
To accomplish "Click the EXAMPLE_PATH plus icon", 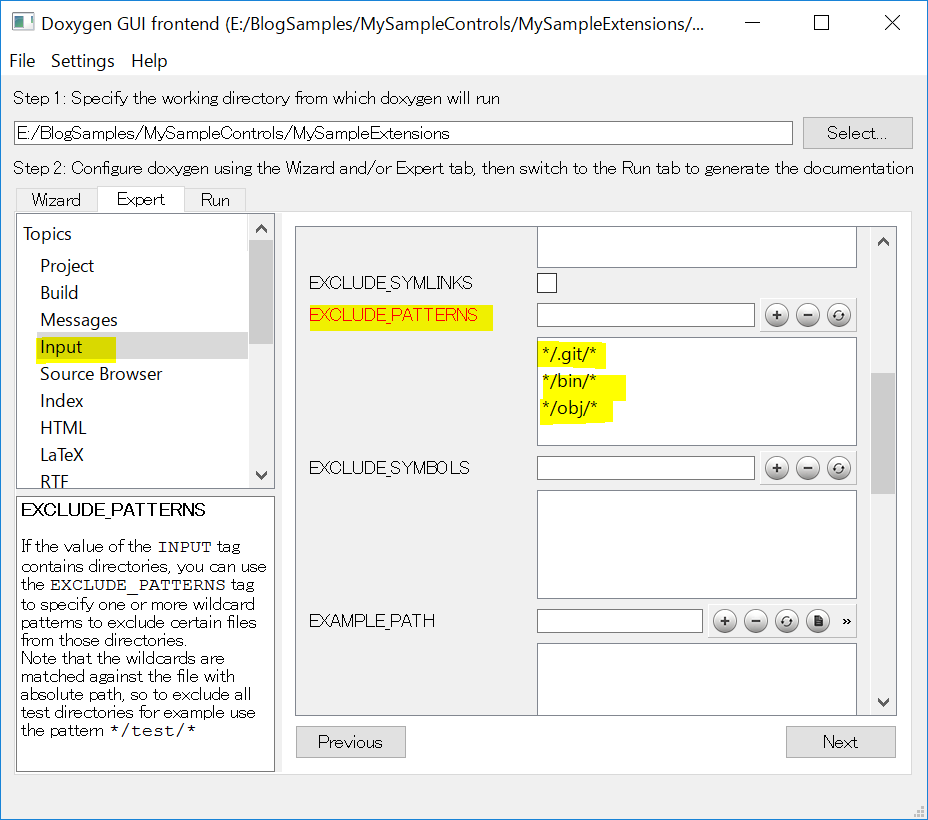I will [x=724, y=621].
